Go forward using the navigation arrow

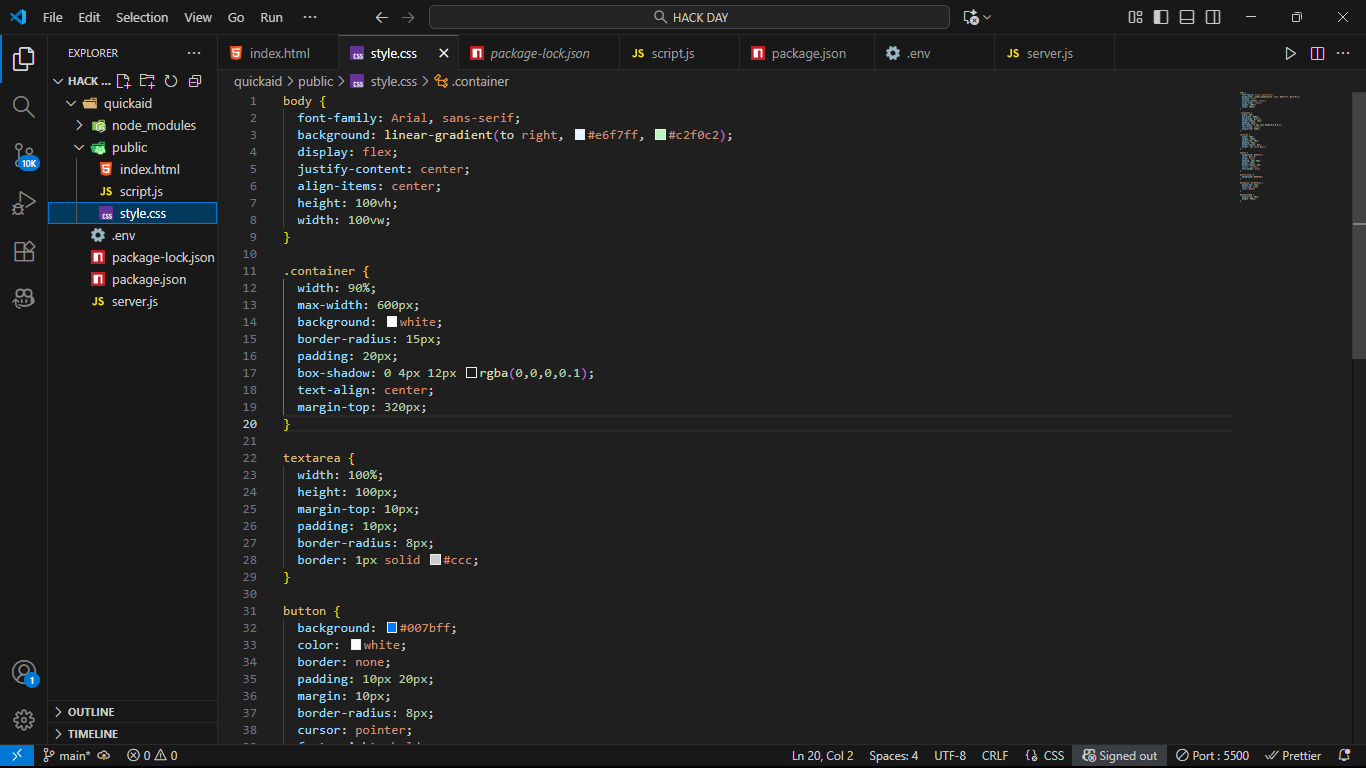click(407, 17)
